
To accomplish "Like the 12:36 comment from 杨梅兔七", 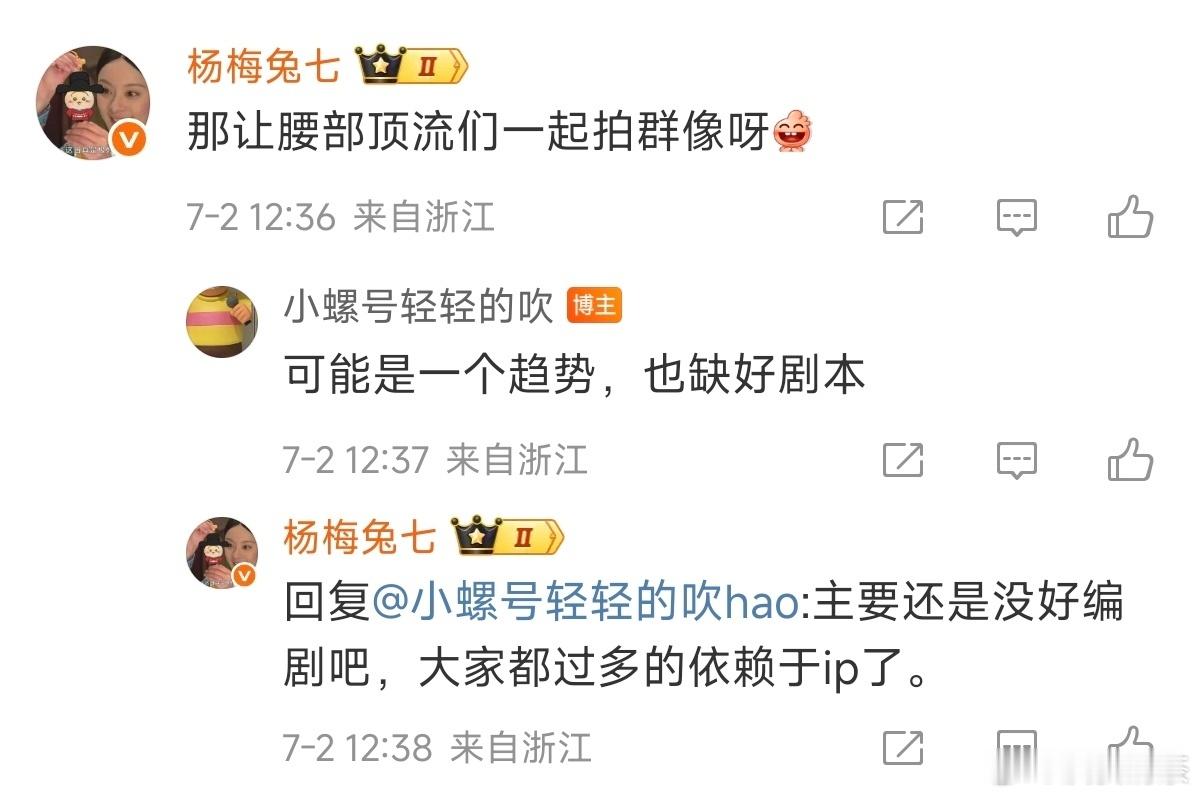I will click(x=1130, y=216).
